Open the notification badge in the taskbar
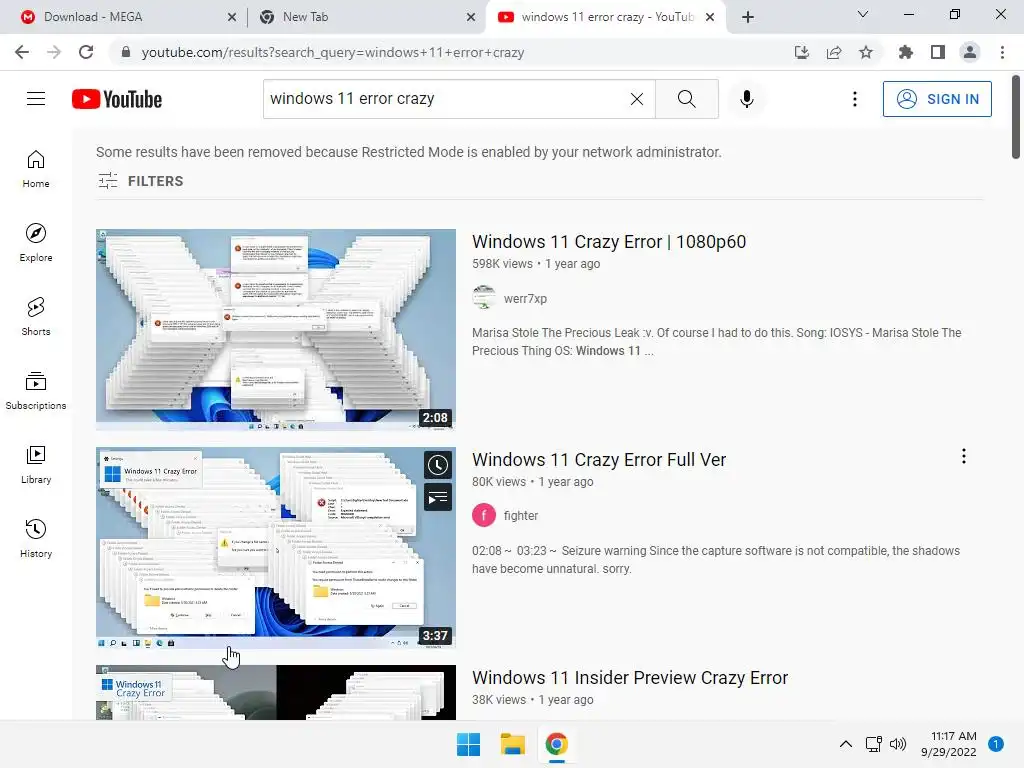The width and height of the screenshot is (1024, 768). point(996,744)
